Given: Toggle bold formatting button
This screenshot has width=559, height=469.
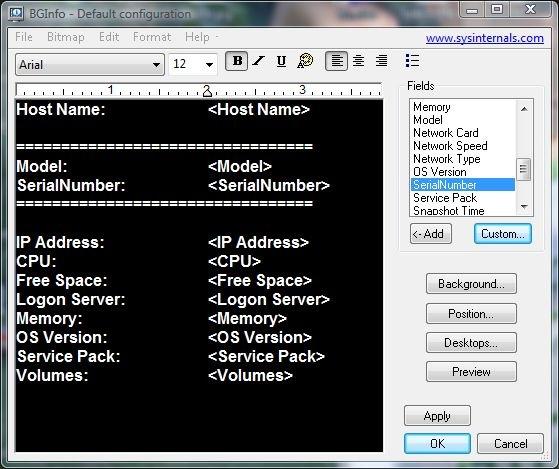Looking at the screenshot, I should pos(237,61).
